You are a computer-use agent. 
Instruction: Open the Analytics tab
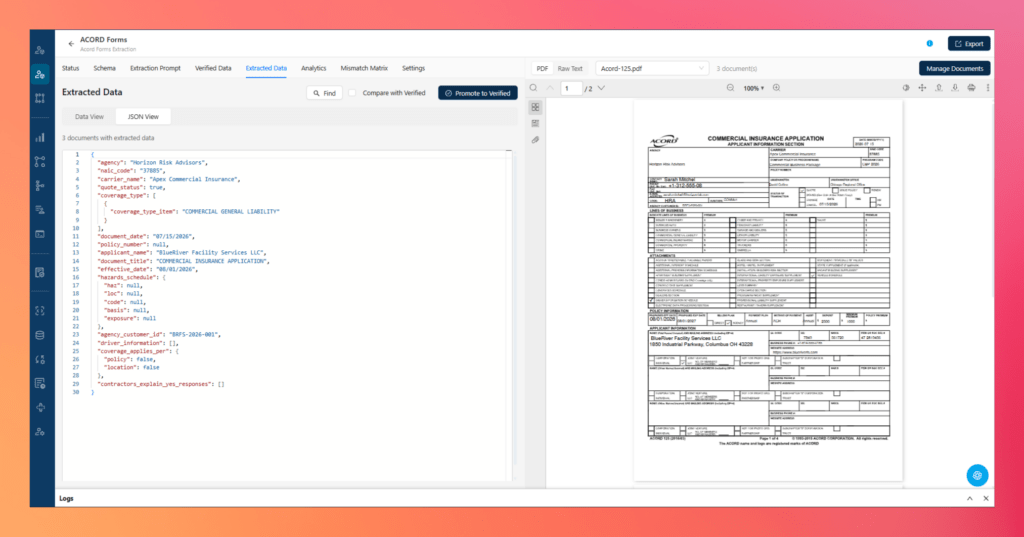(x=313, y=69)
